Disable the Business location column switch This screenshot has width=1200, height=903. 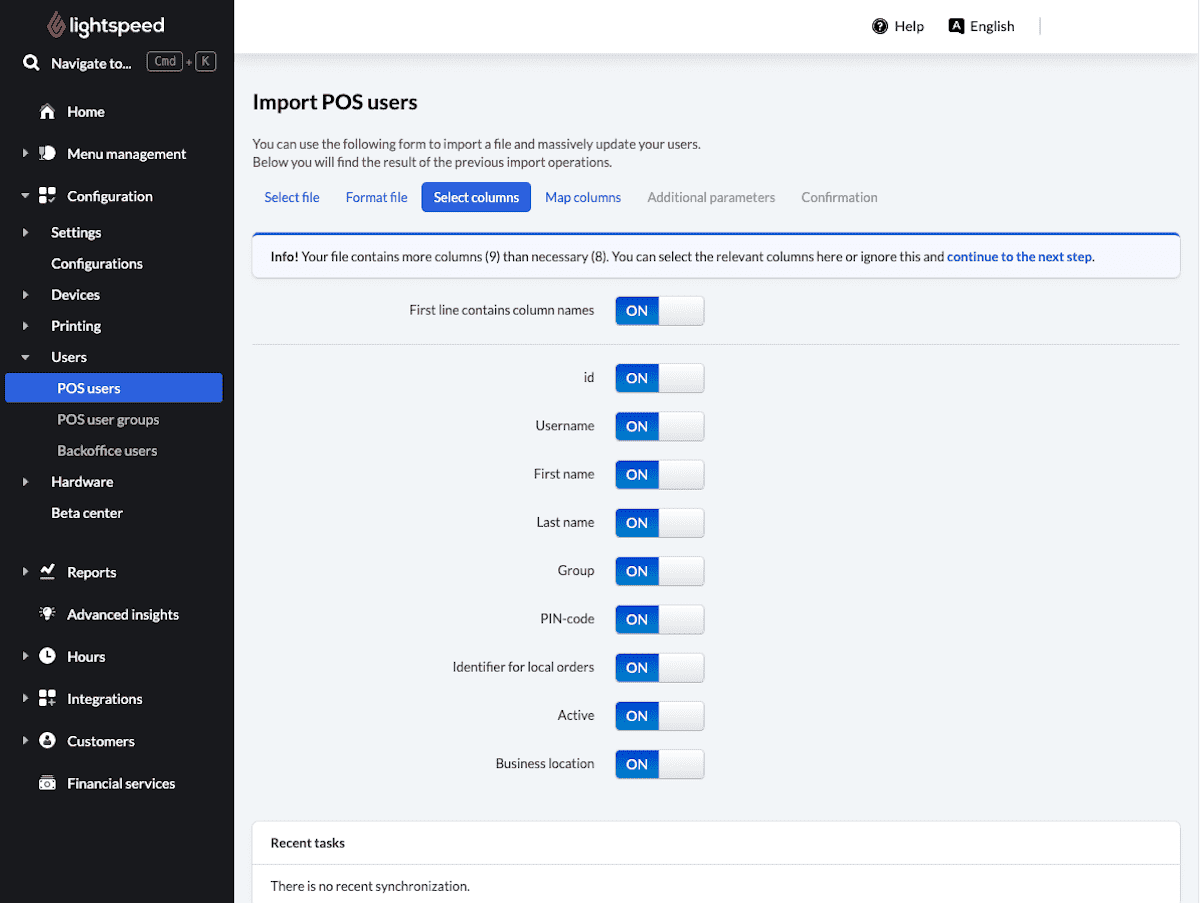(x=659, y=764)
